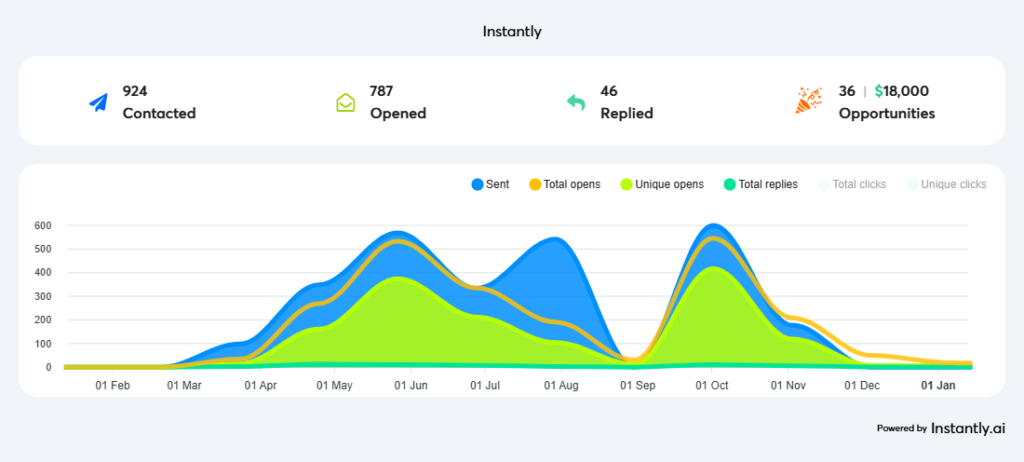
Task: Click the 01 Aug axis label
Action: pyautogui.click(x=561, y=386)
